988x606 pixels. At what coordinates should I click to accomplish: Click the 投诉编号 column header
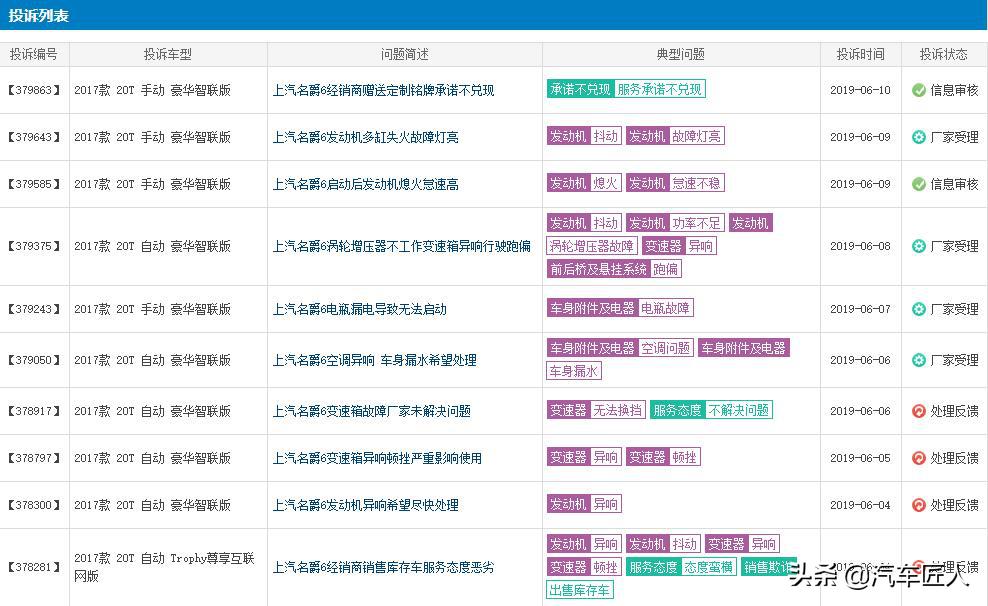click(x=35, y=54)
